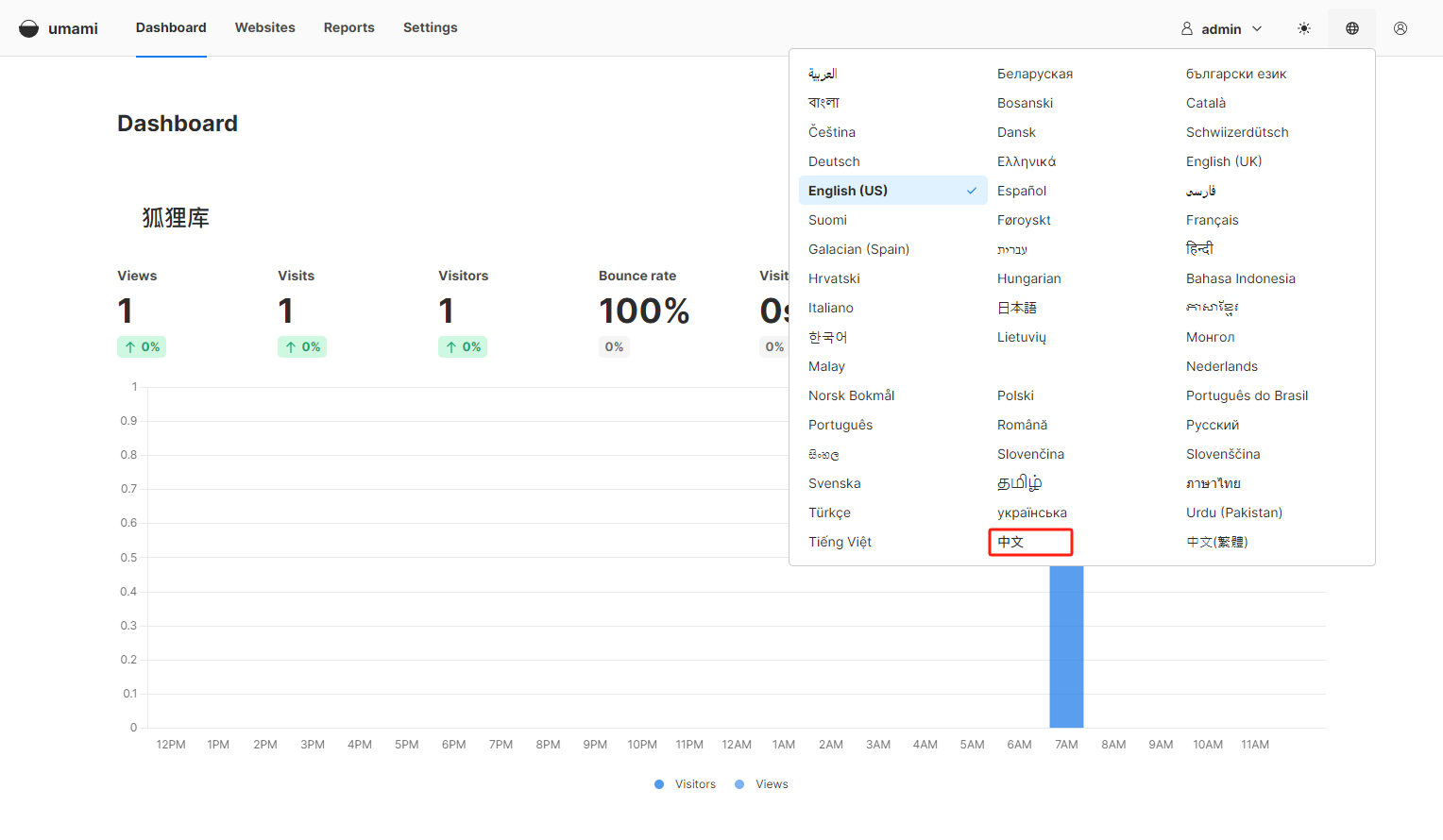Click the Dashboard navigation tab
This screenshot has height=840, width=1443.
[171, 27]
